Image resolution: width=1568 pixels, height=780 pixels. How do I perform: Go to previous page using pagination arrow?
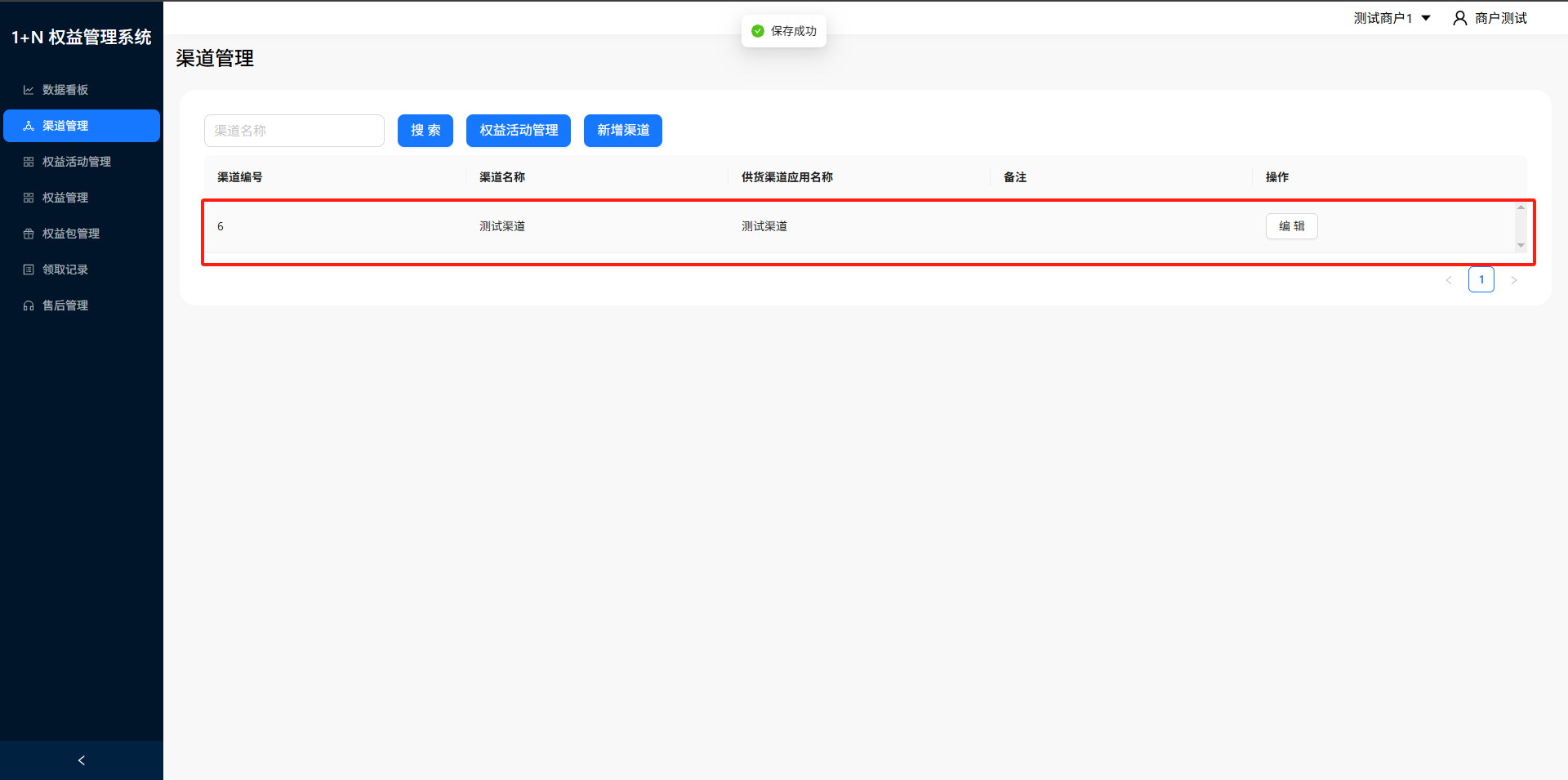point(1449,280)
